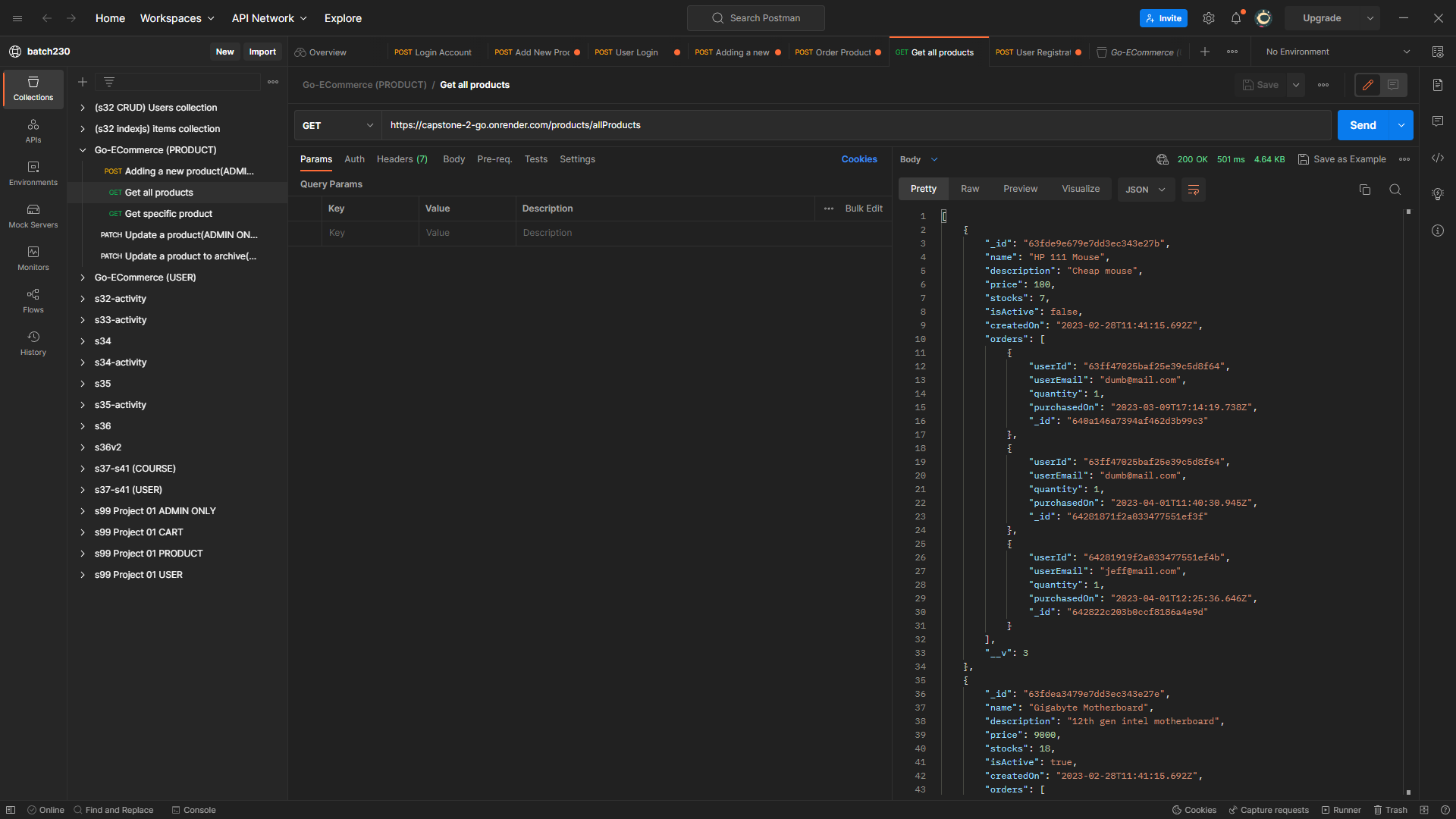
Task: Open the comments icon in right sidebar
Action: pyautogui.click(x=1438, y=121)
